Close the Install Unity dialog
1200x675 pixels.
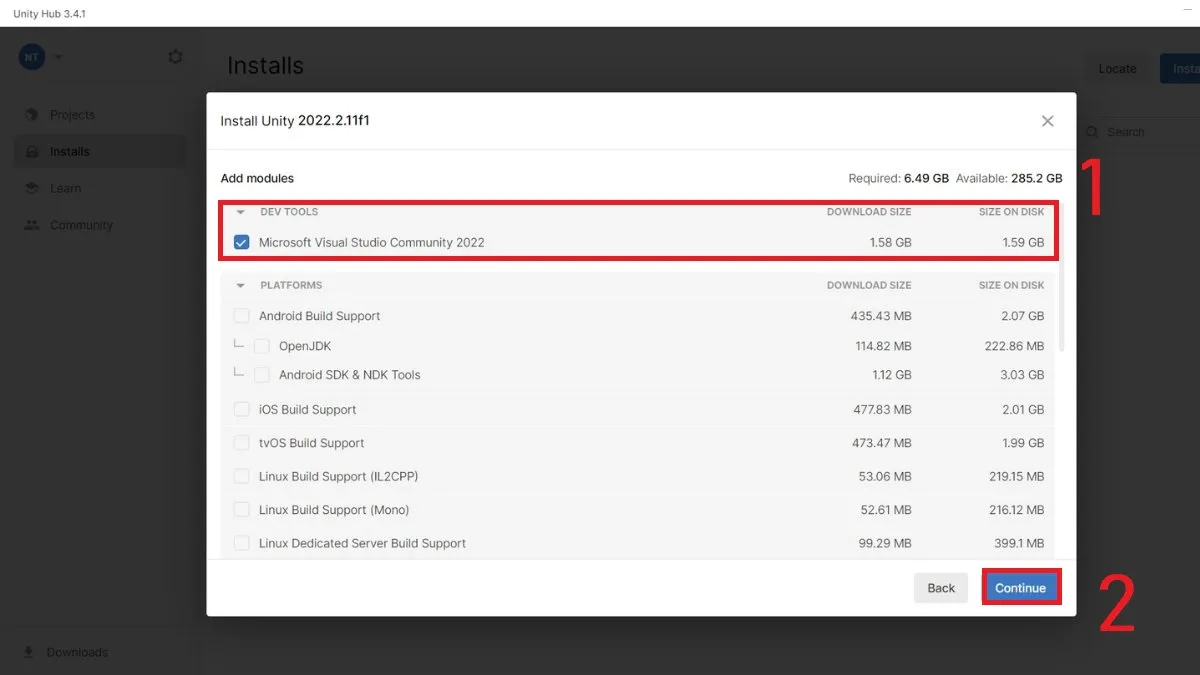click(x=1047, y=121)
